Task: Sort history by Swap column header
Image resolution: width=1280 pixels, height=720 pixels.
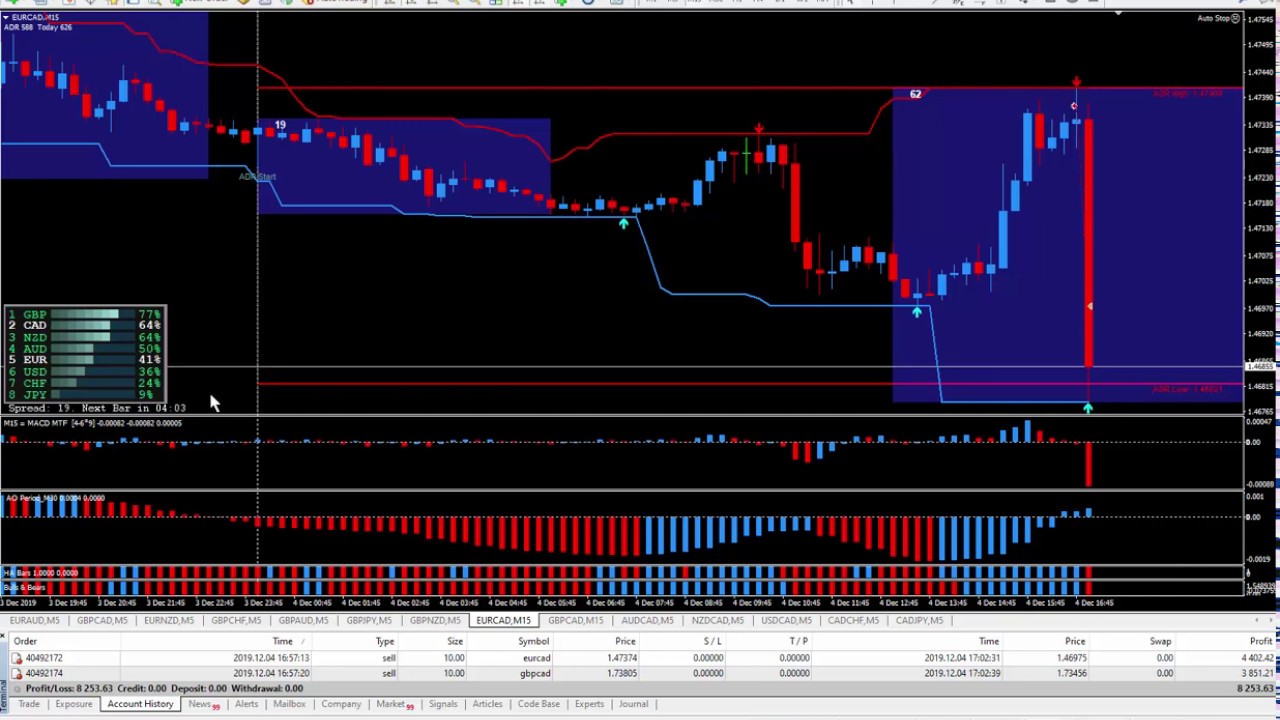Action: 1160,641
